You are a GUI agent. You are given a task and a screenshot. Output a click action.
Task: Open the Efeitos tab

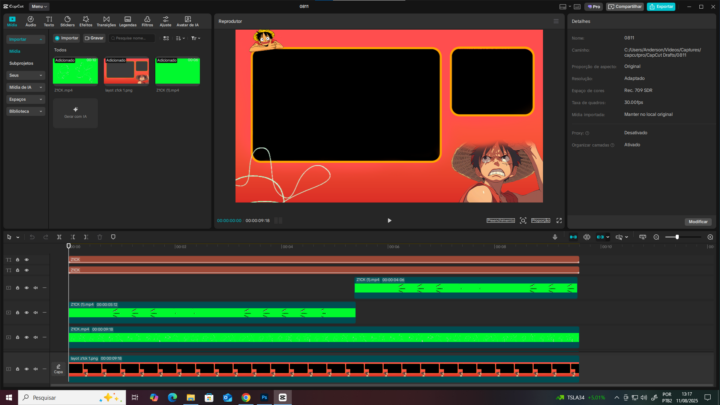[x=86, y=21]
